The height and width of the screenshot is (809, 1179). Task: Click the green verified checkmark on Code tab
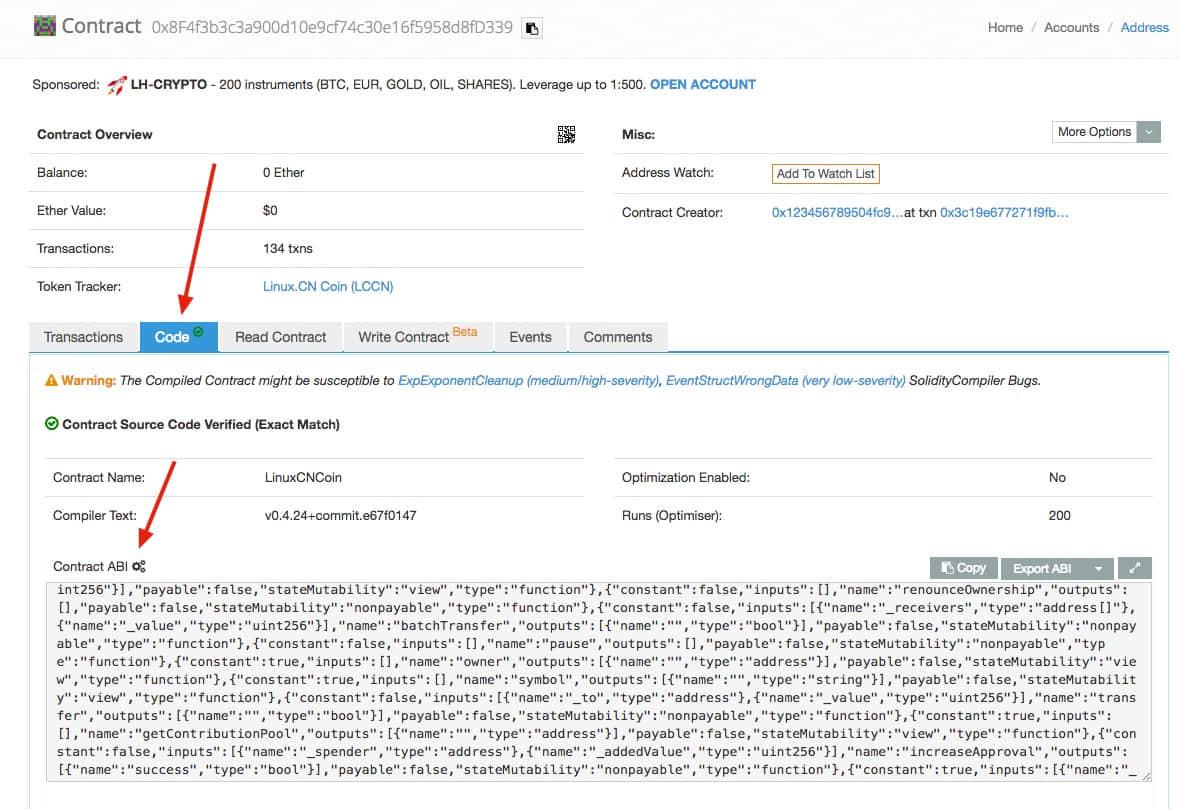click(198, 332)
